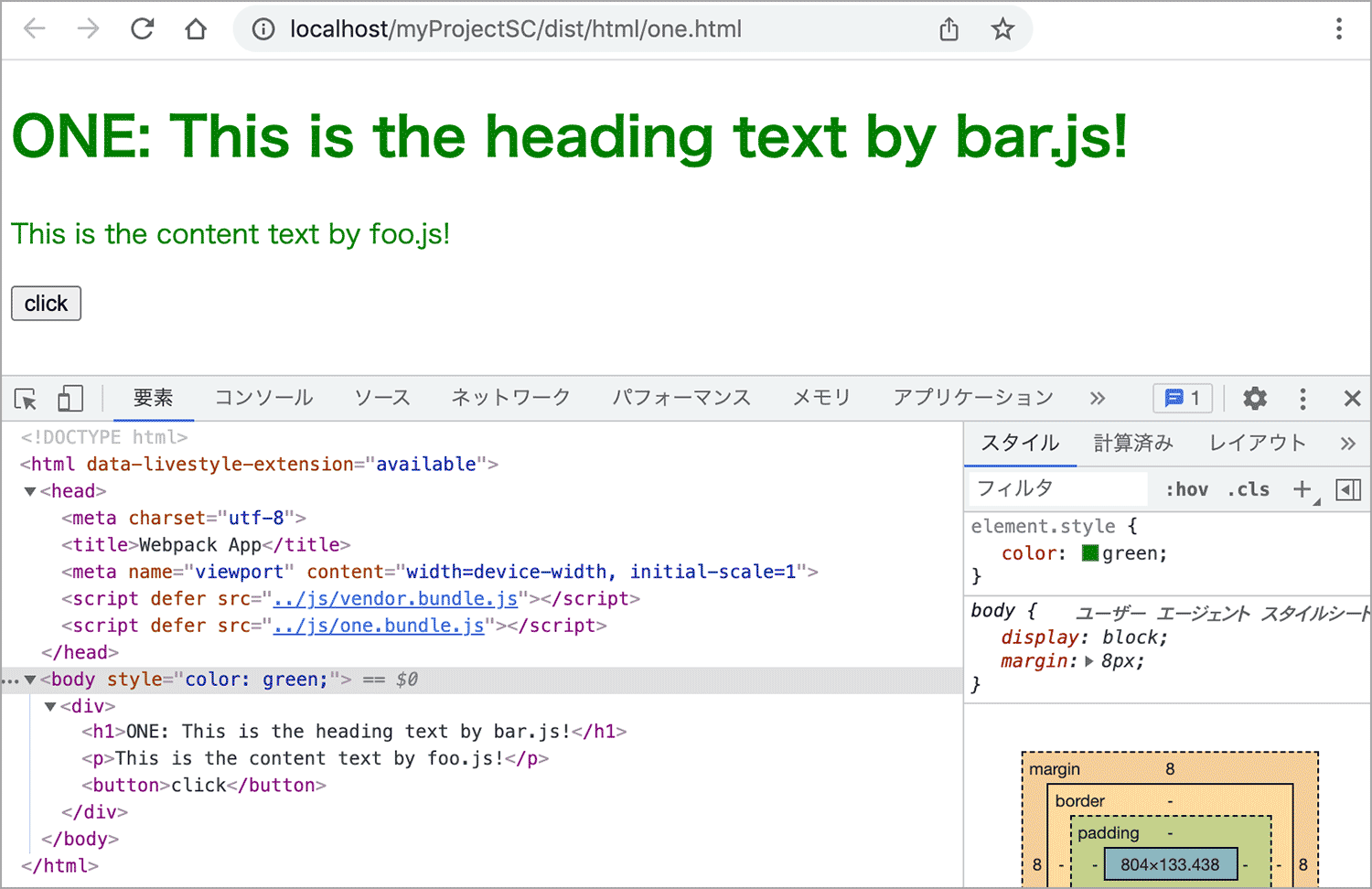
Task: Add a new style rule with plus icon
Action: coord(1302,489)
